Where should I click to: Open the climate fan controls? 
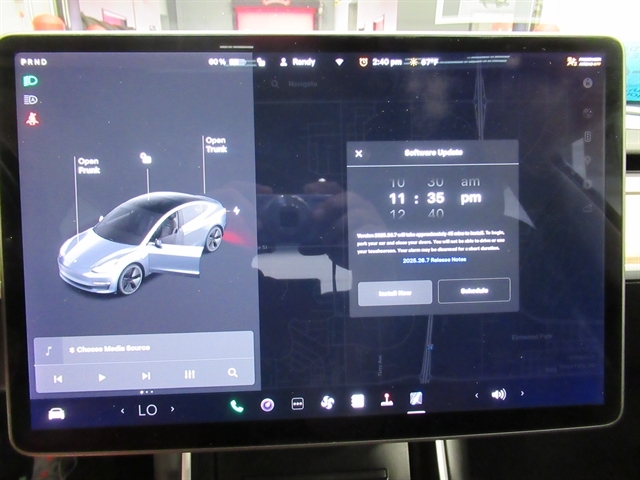[x=327, y=402]
